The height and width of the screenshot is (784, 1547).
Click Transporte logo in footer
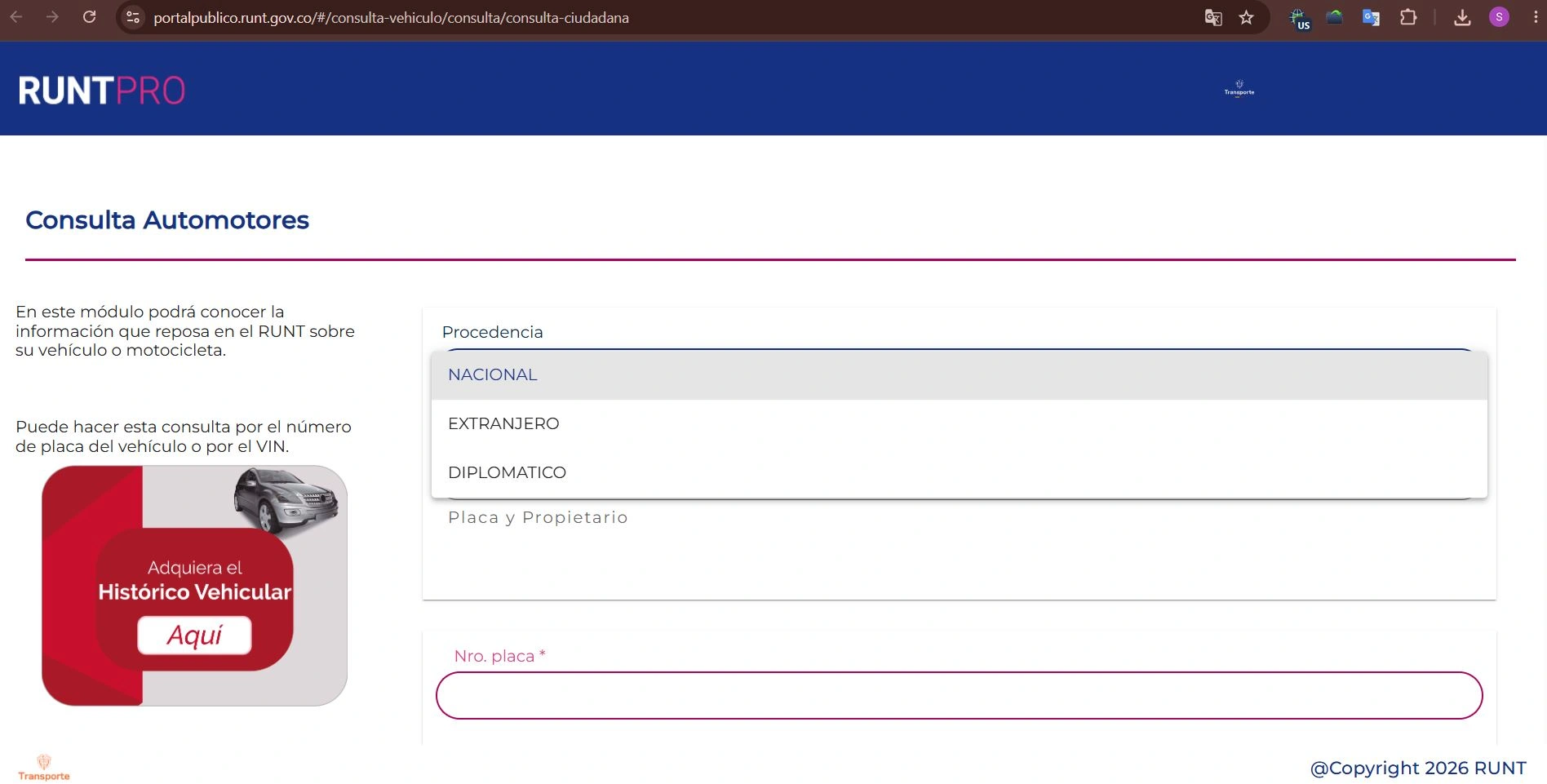point(44,768)
